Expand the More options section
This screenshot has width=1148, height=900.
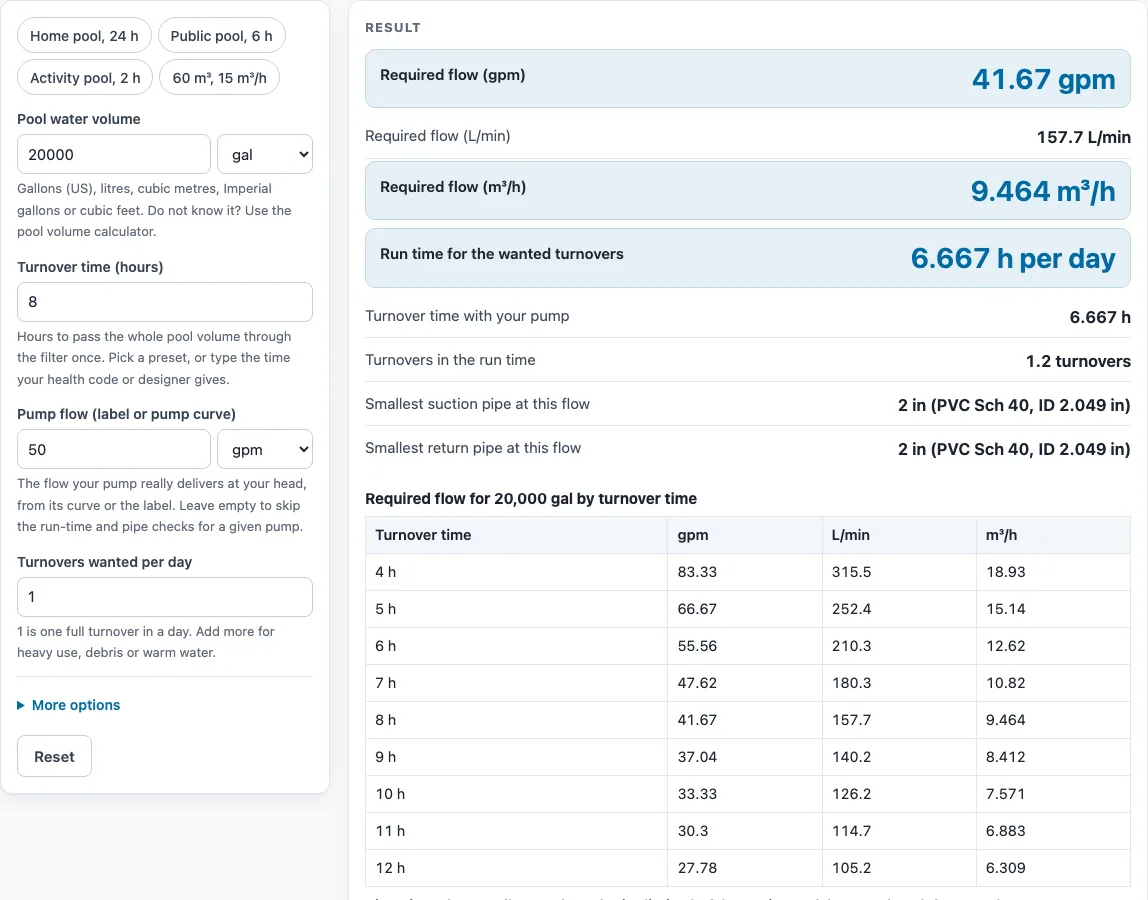(x=69, y=705)
